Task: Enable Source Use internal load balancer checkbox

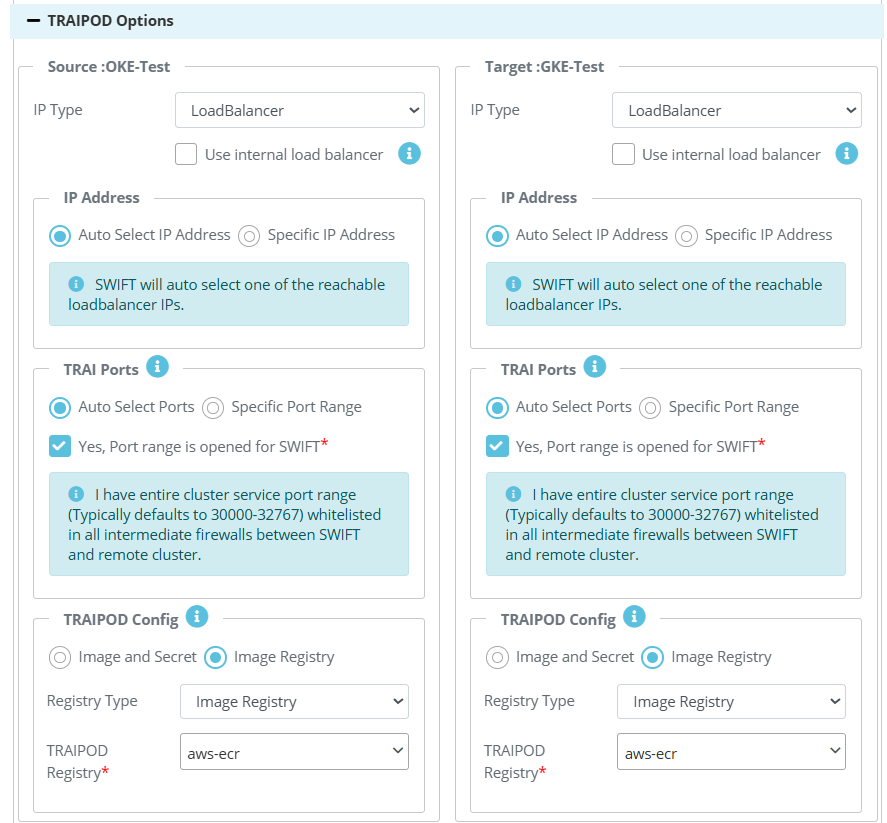Action: 186,154
